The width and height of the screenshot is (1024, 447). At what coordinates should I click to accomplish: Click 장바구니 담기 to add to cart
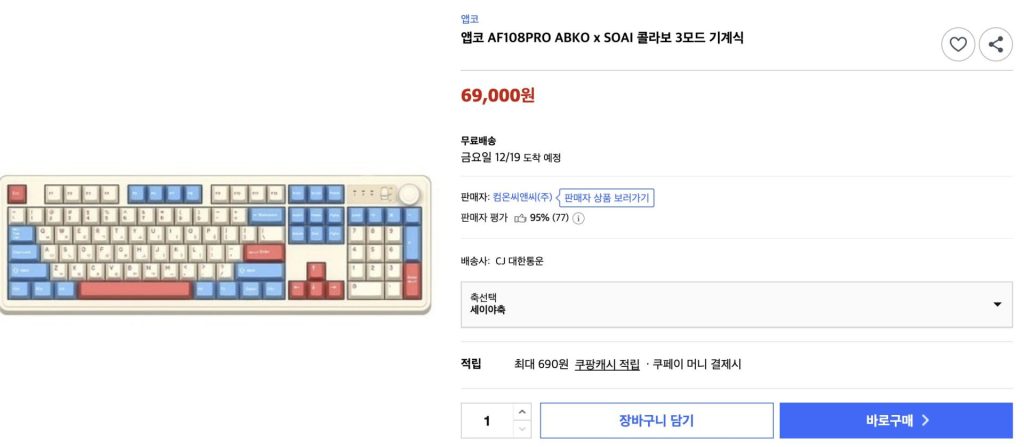(x=656, y=421)
